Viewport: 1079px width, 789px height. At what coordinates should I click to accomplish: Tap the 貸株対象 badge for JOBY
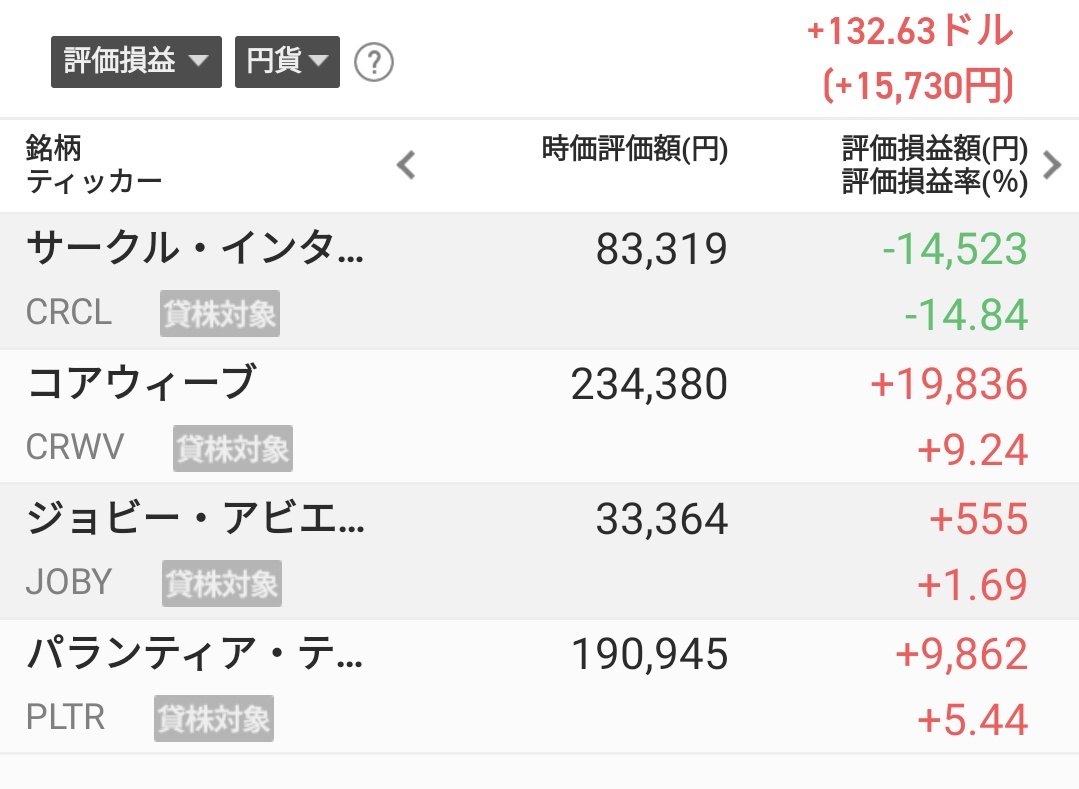pyautogui.click(x=222, y=583)
